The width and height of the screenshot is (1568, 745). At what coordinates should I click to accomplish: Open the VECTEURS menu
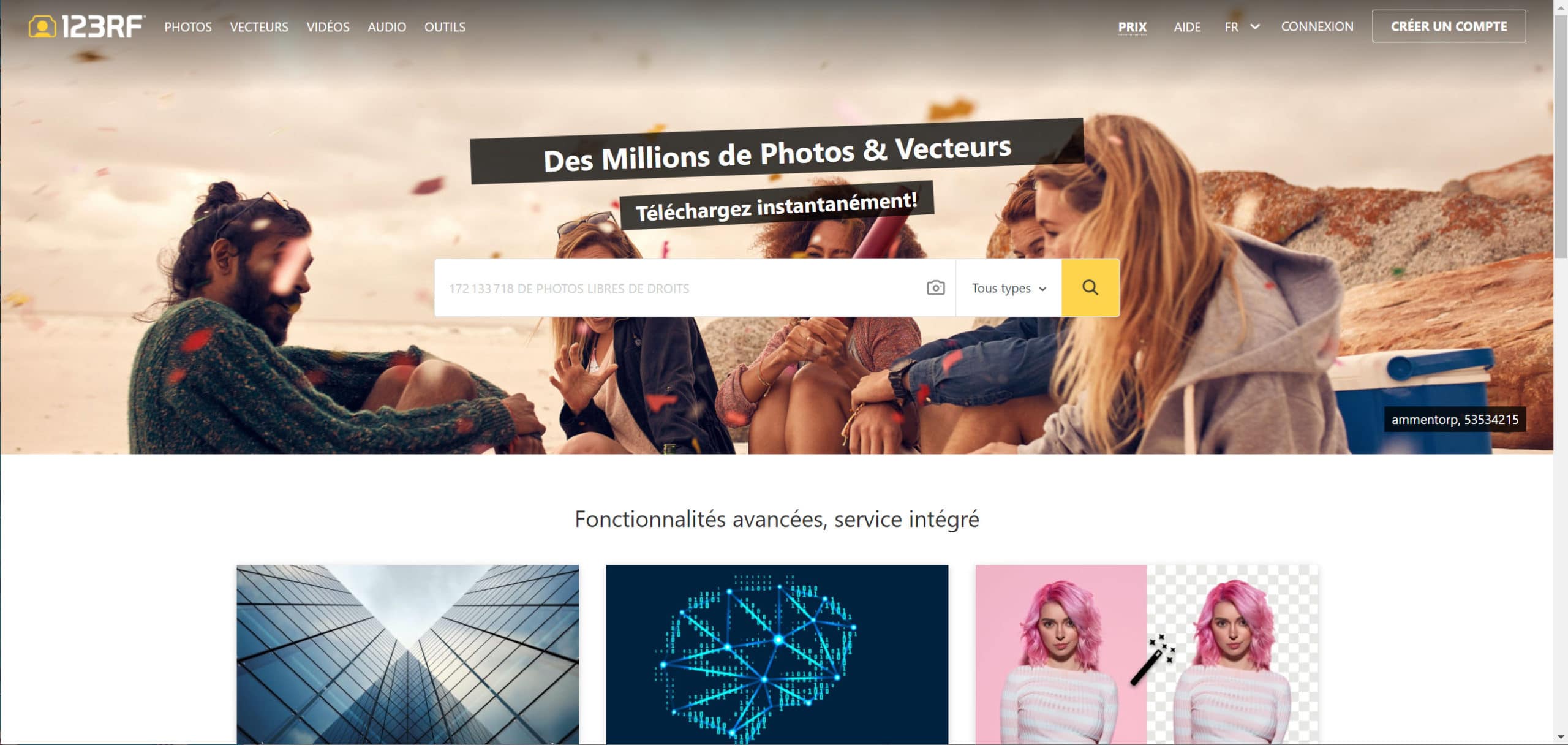point(259,27)
